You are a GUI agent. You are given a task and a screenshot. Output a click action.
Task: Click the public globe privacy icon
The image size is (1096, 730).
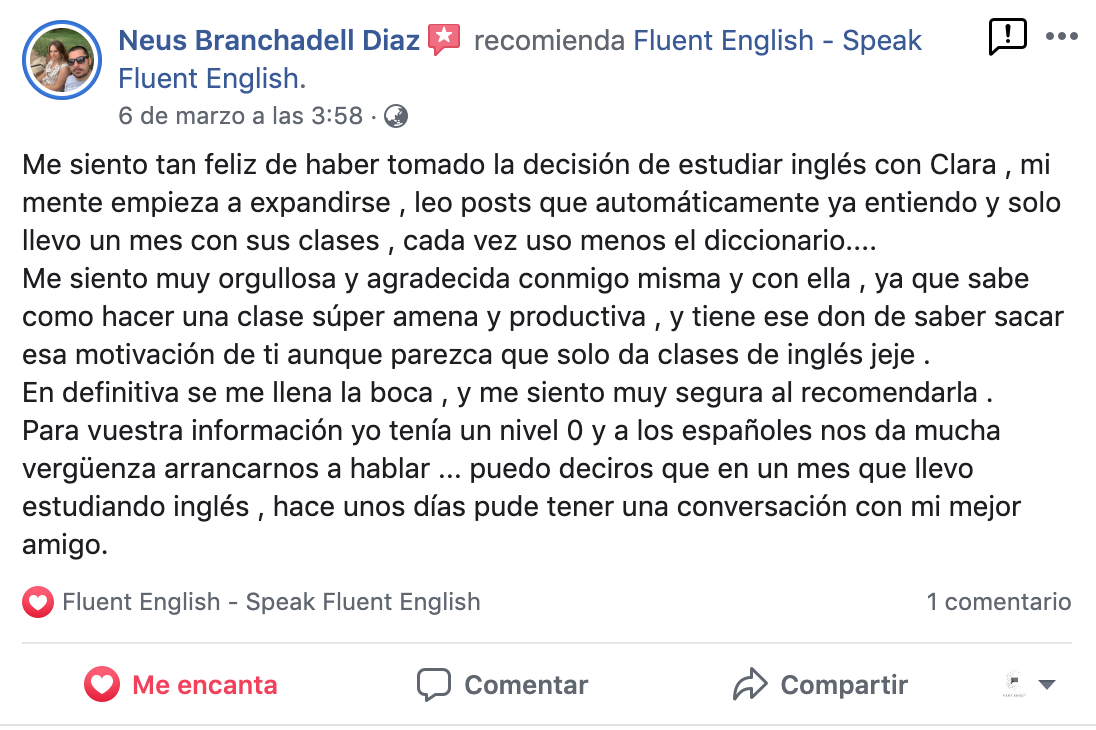(396, 116)
